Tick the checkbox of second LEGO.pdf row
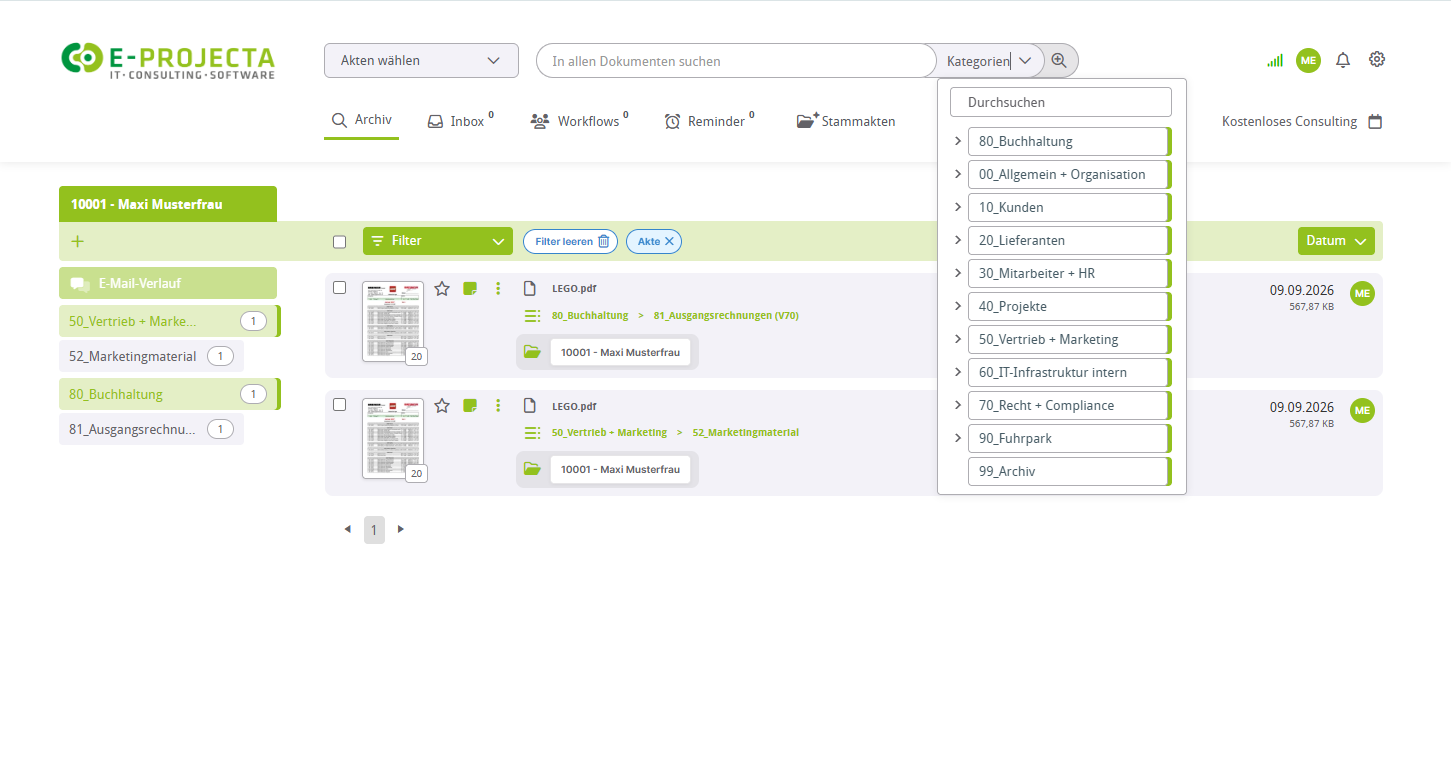 [x=339, y=404]
